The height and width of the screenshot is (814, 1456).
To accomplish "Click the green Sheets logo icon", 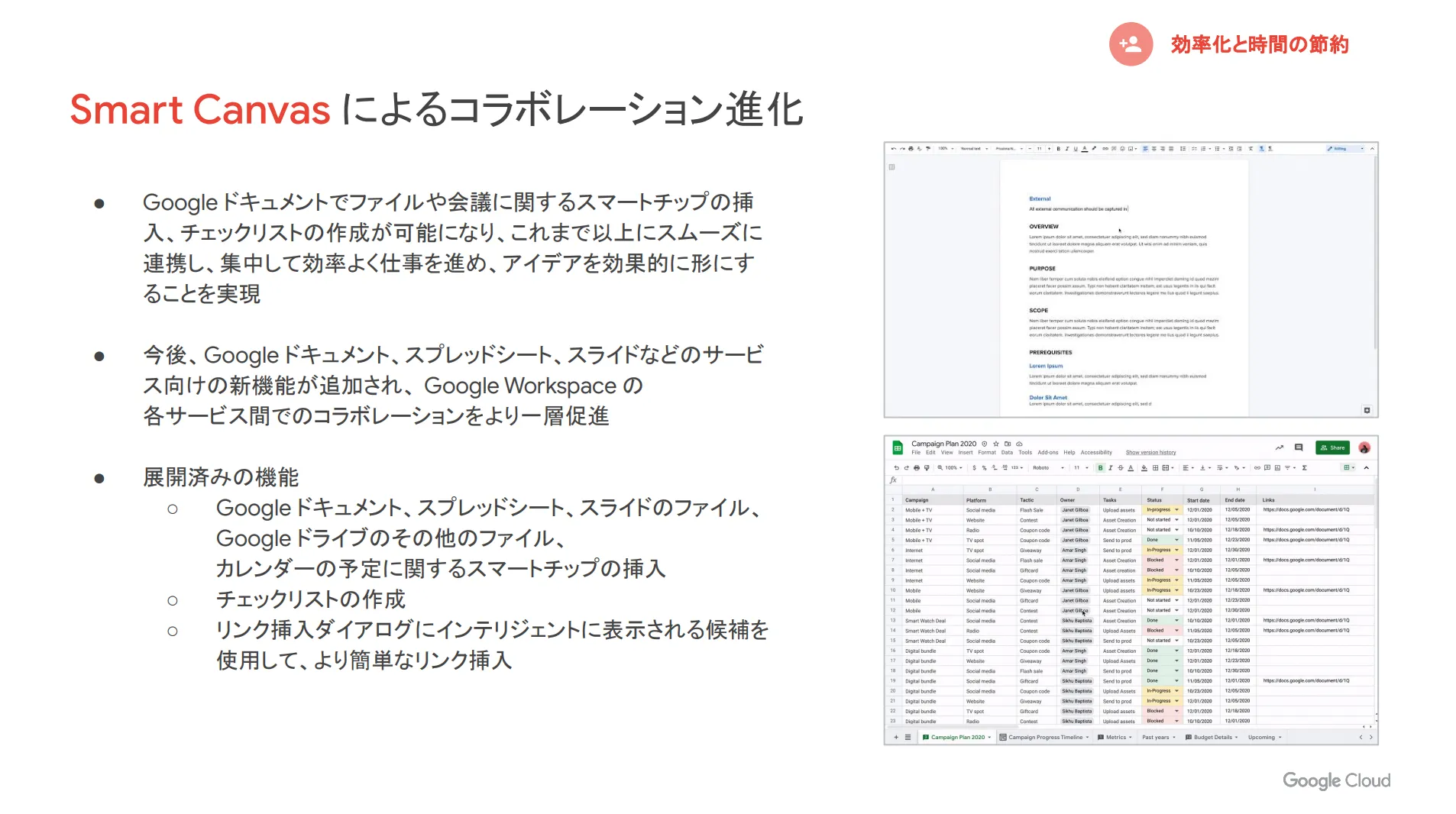I will pos(898,447).
